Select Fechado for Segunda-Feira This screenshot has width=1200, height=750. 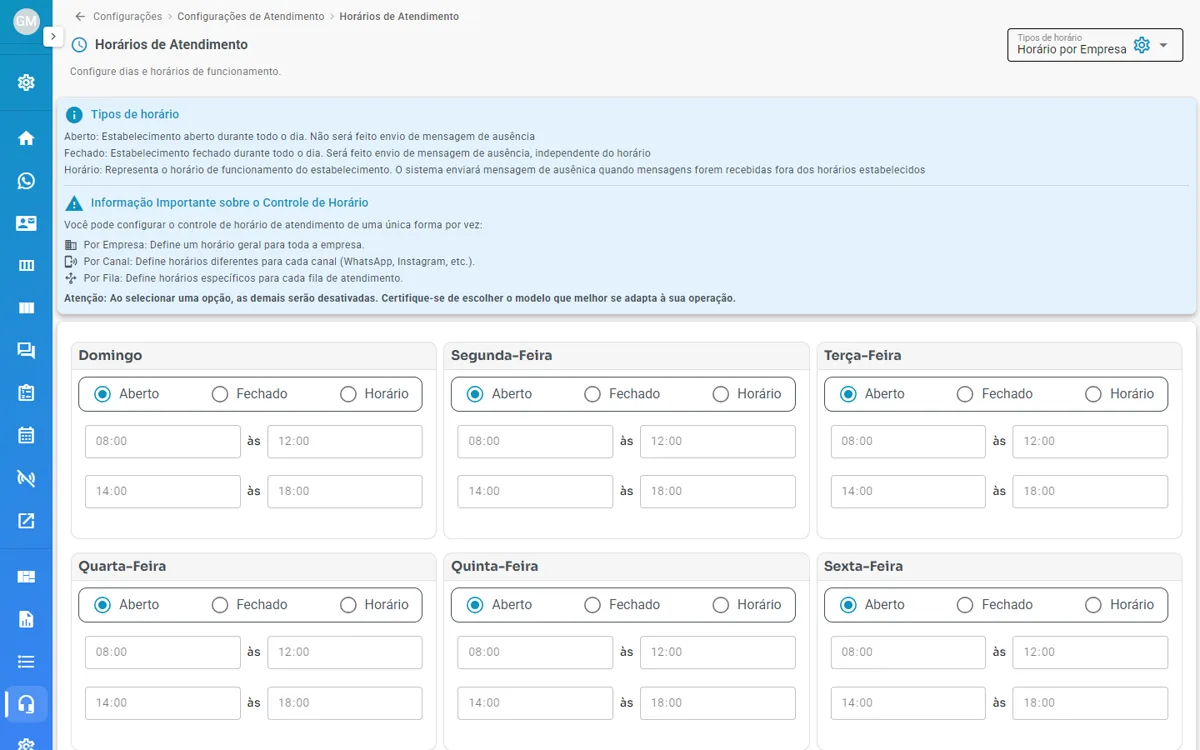coord(593,394)
